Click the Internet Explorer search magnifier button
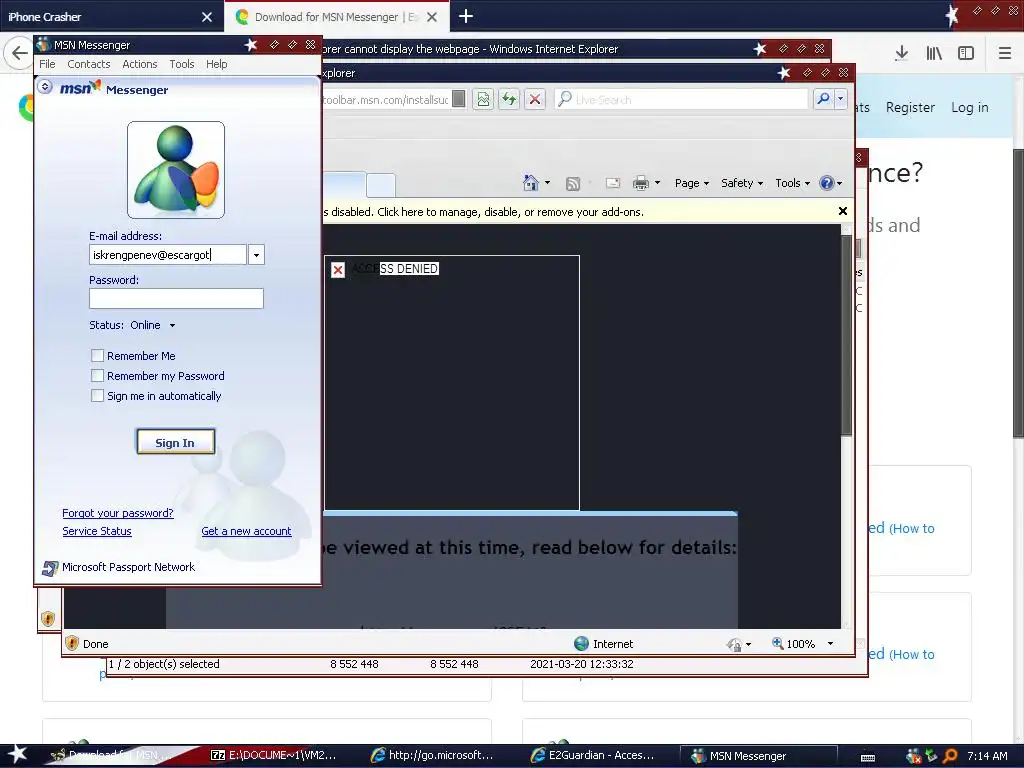The width and height of the screenshot is (1024, 768). pyautogui.click(x=823, y=99)
